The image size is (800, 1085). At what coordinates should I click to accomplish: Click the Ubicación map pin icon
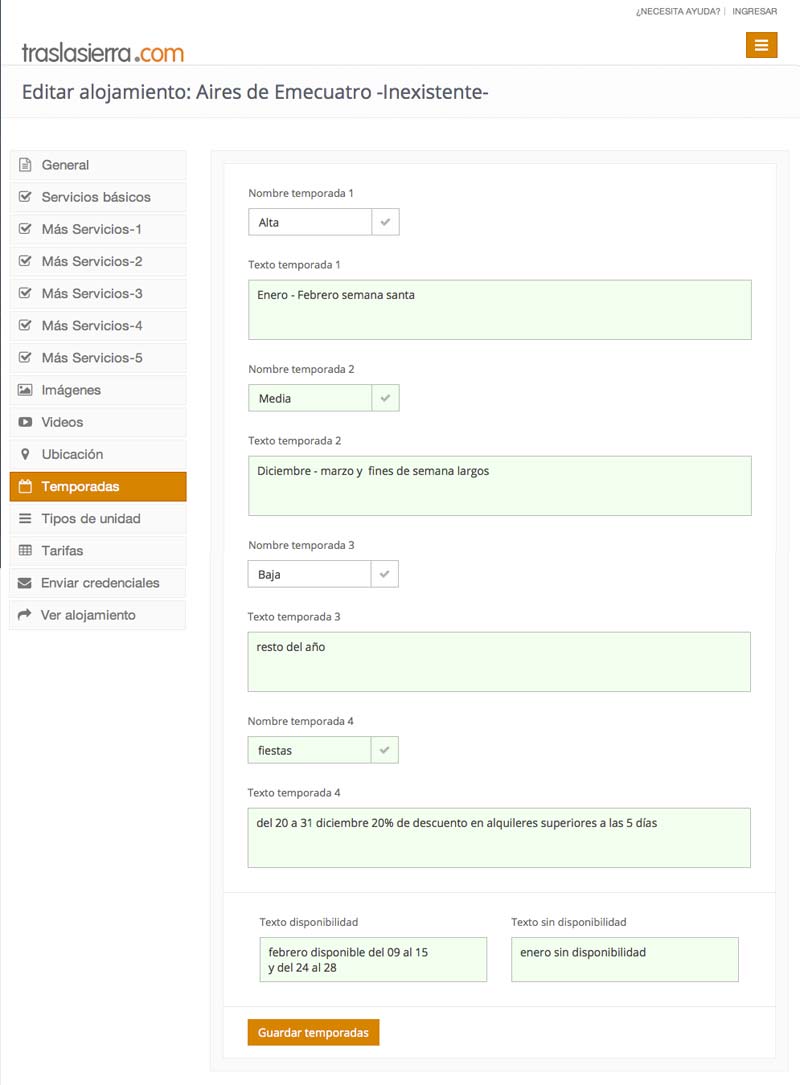coord(25,454)
